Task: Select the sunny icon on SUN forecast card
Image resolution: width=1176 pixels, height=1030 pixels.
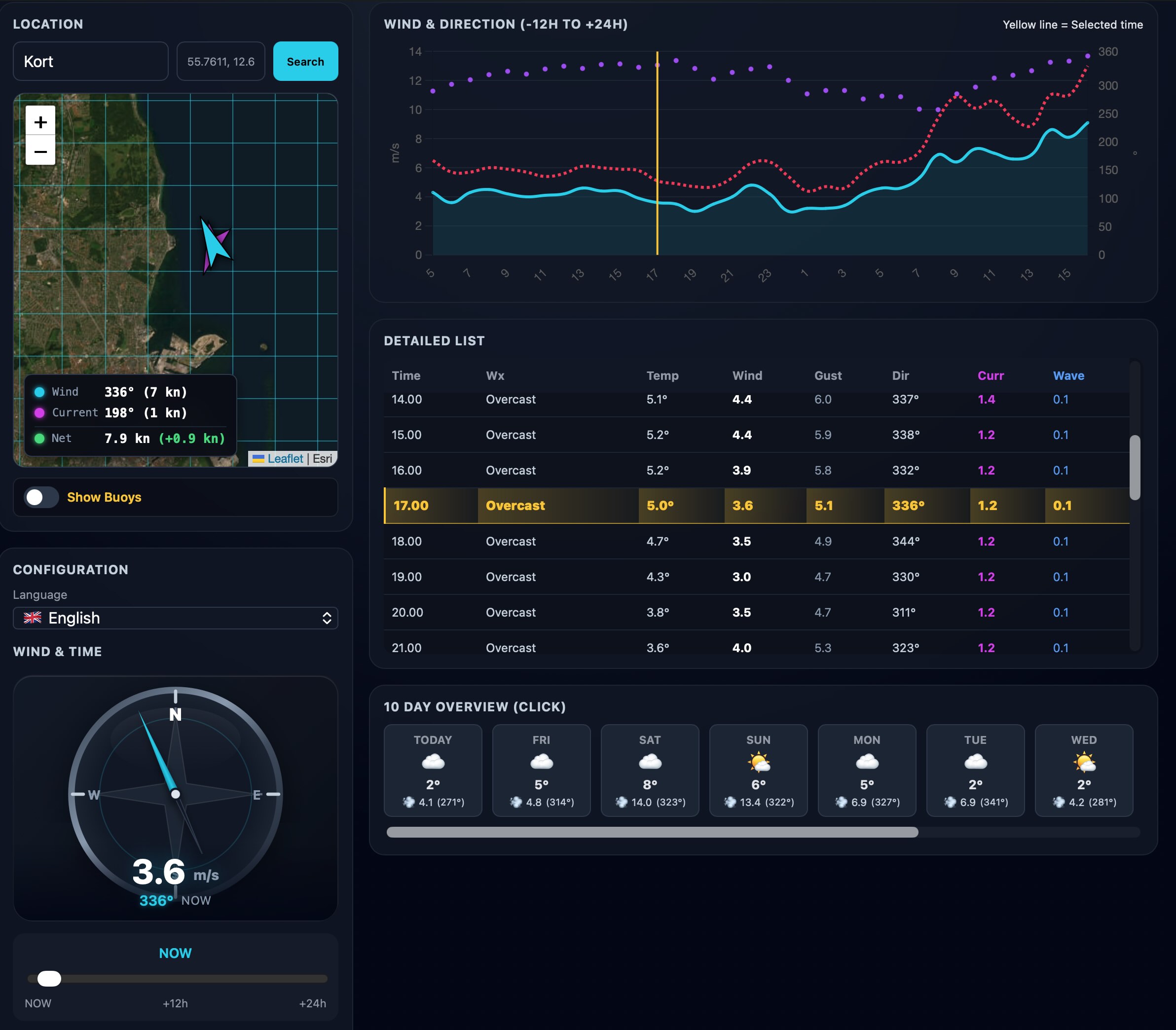Action: coord(758,760)
